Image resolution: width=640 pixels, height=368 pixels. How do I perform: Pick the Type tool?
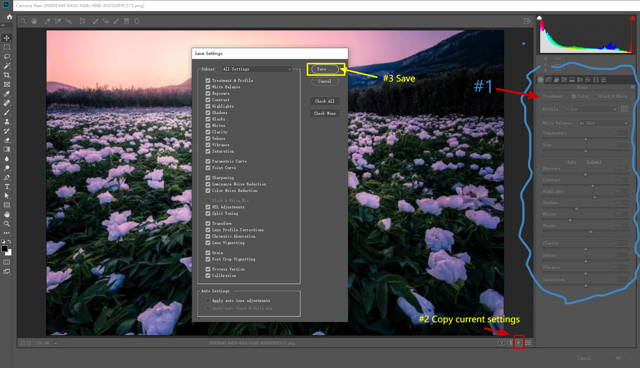(7, 186)
